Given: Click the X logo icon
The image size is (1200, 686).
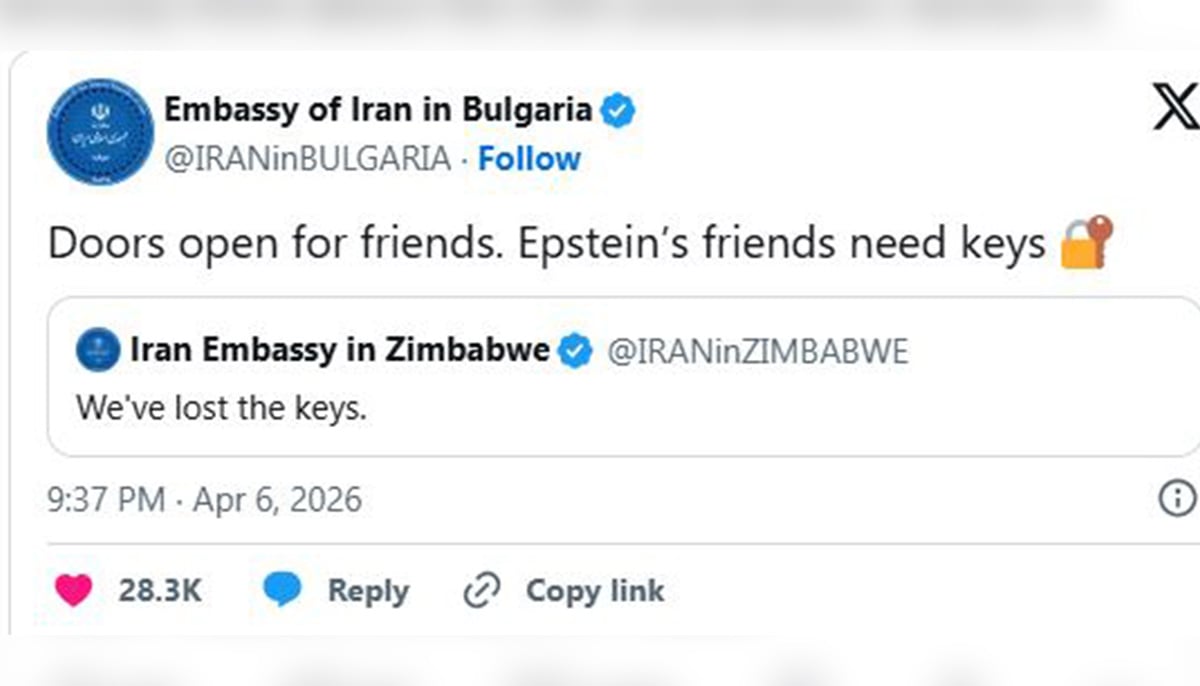Looking at the screenshot, I should (x=1176, y=107).
